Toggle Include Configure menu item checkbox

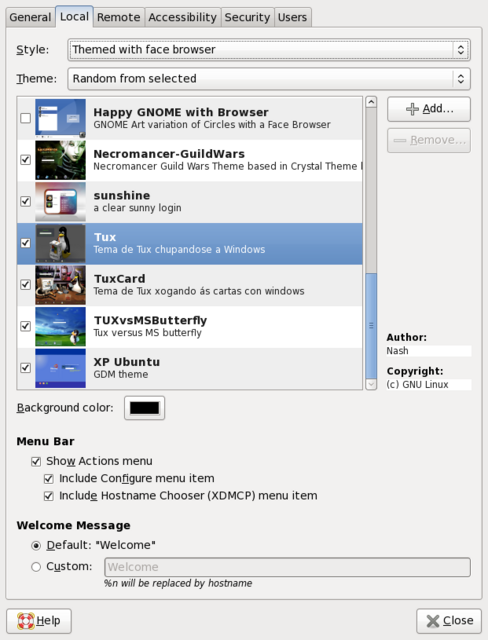tap(49, 478)
